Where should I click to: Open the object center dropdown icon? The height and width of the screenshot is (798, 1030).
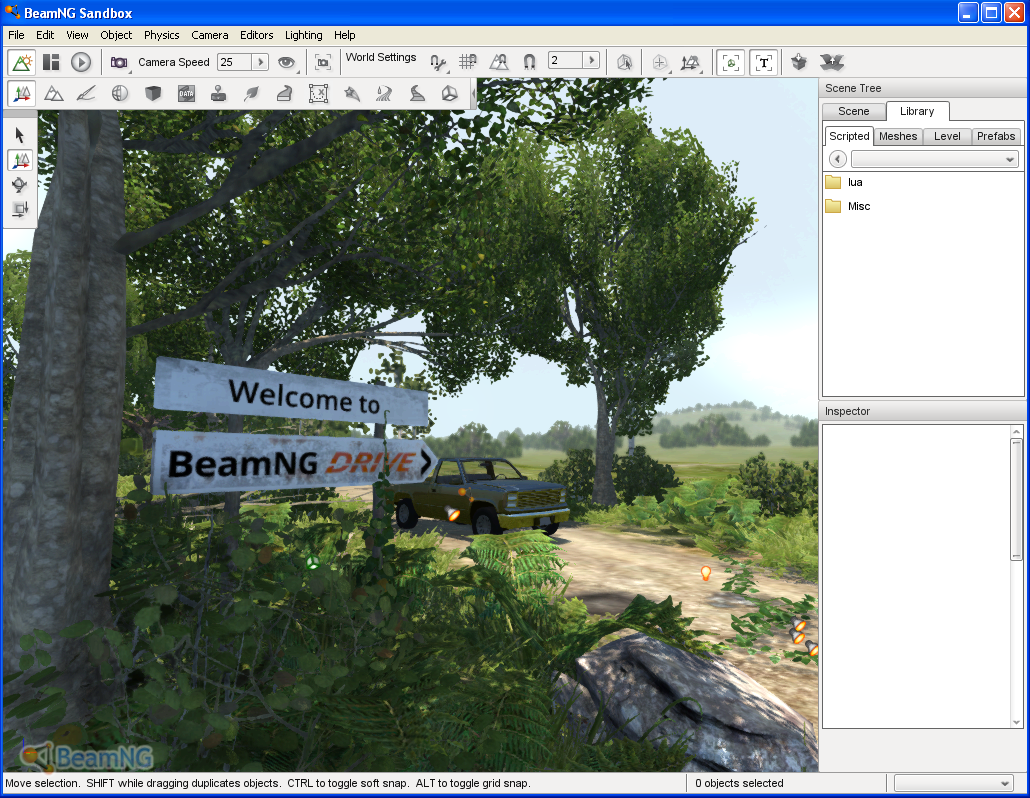pyautogui.click(x=660, y=62)
